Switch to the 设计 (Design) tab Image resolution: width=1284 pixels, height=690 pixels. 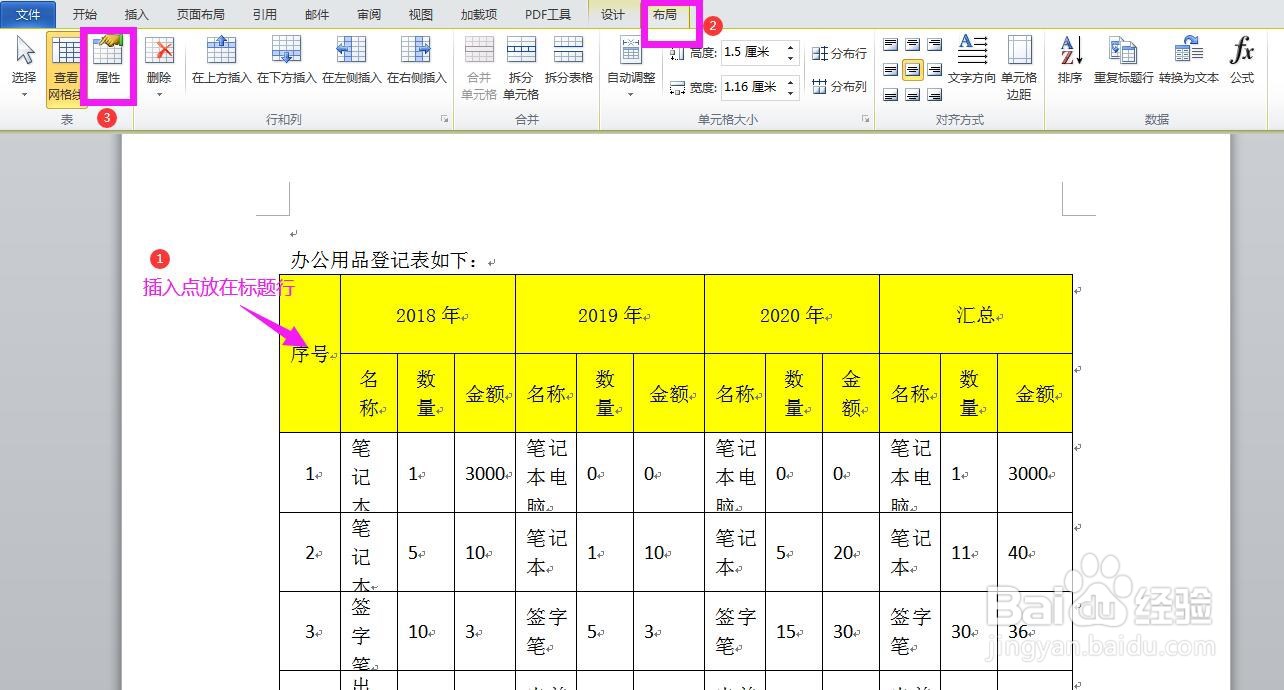(612, 14)
